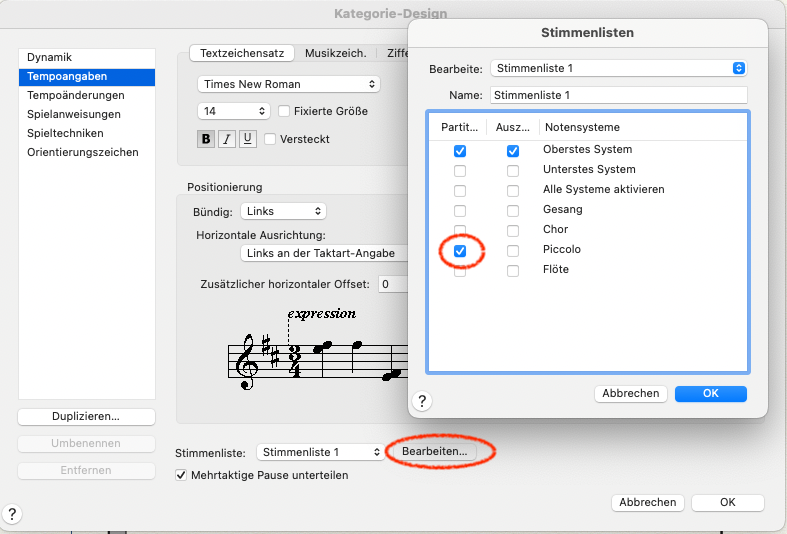Expand the Bearbeite Stimmenliste 1 dropdown
787x534 pixels.
point(619,68)
